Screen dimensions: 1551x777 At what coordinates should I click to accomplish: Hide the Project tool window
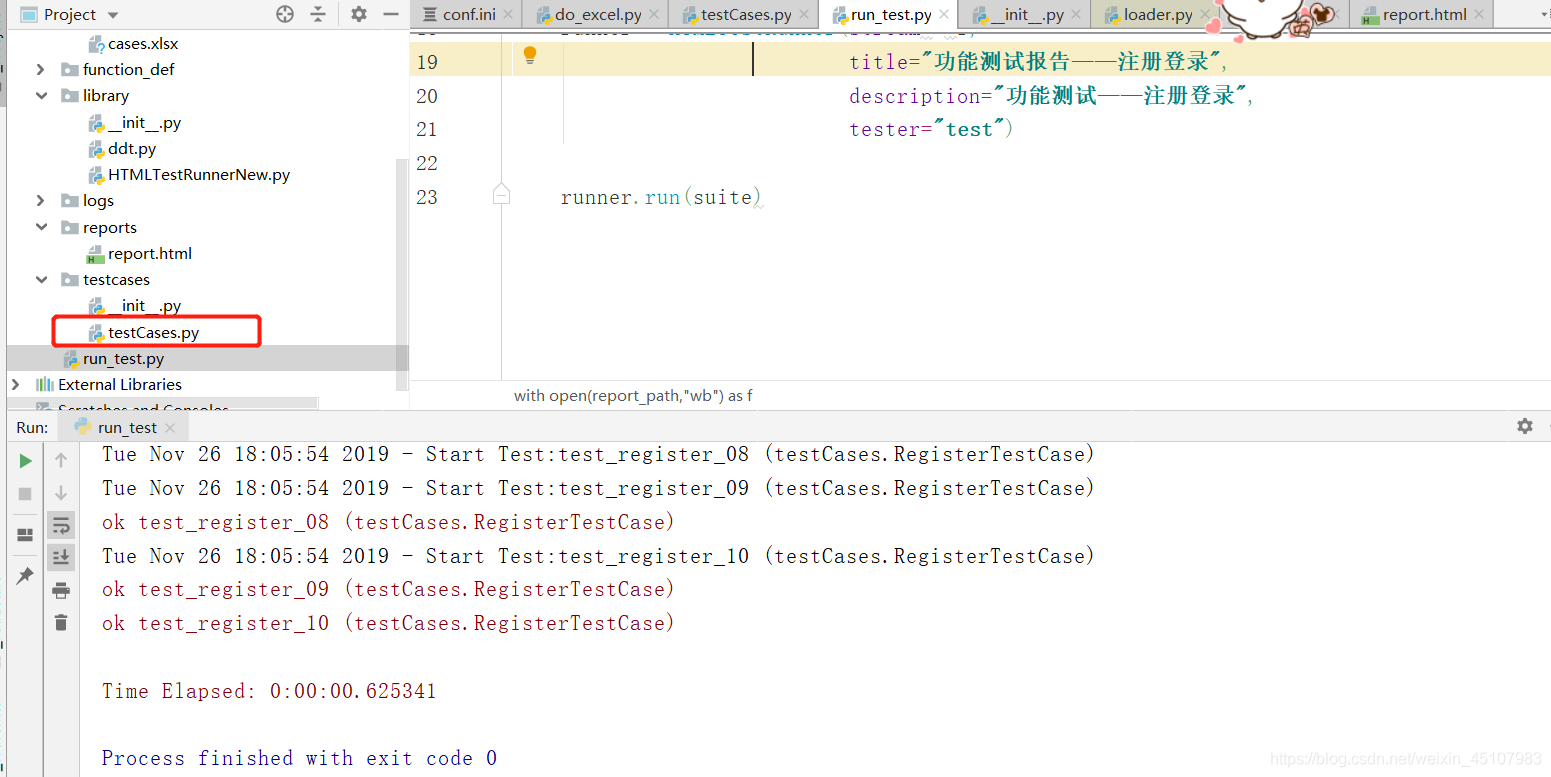391,14
